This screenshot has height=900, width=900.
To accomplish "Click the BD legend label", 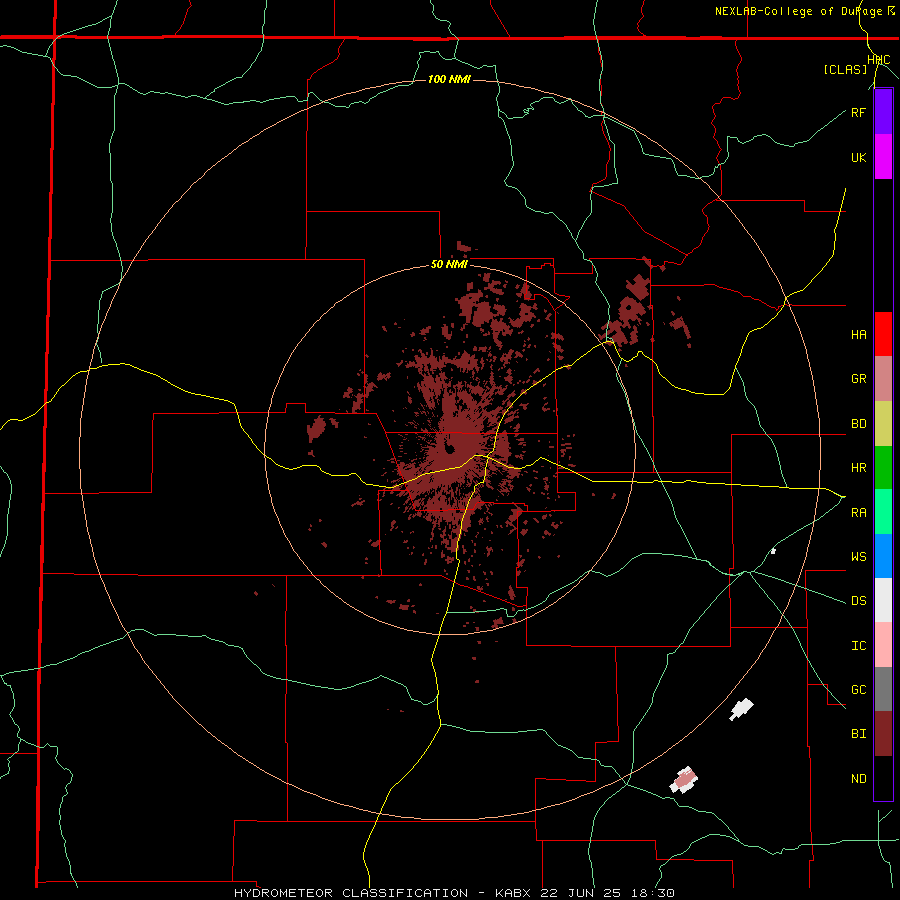I will [858, 424].
